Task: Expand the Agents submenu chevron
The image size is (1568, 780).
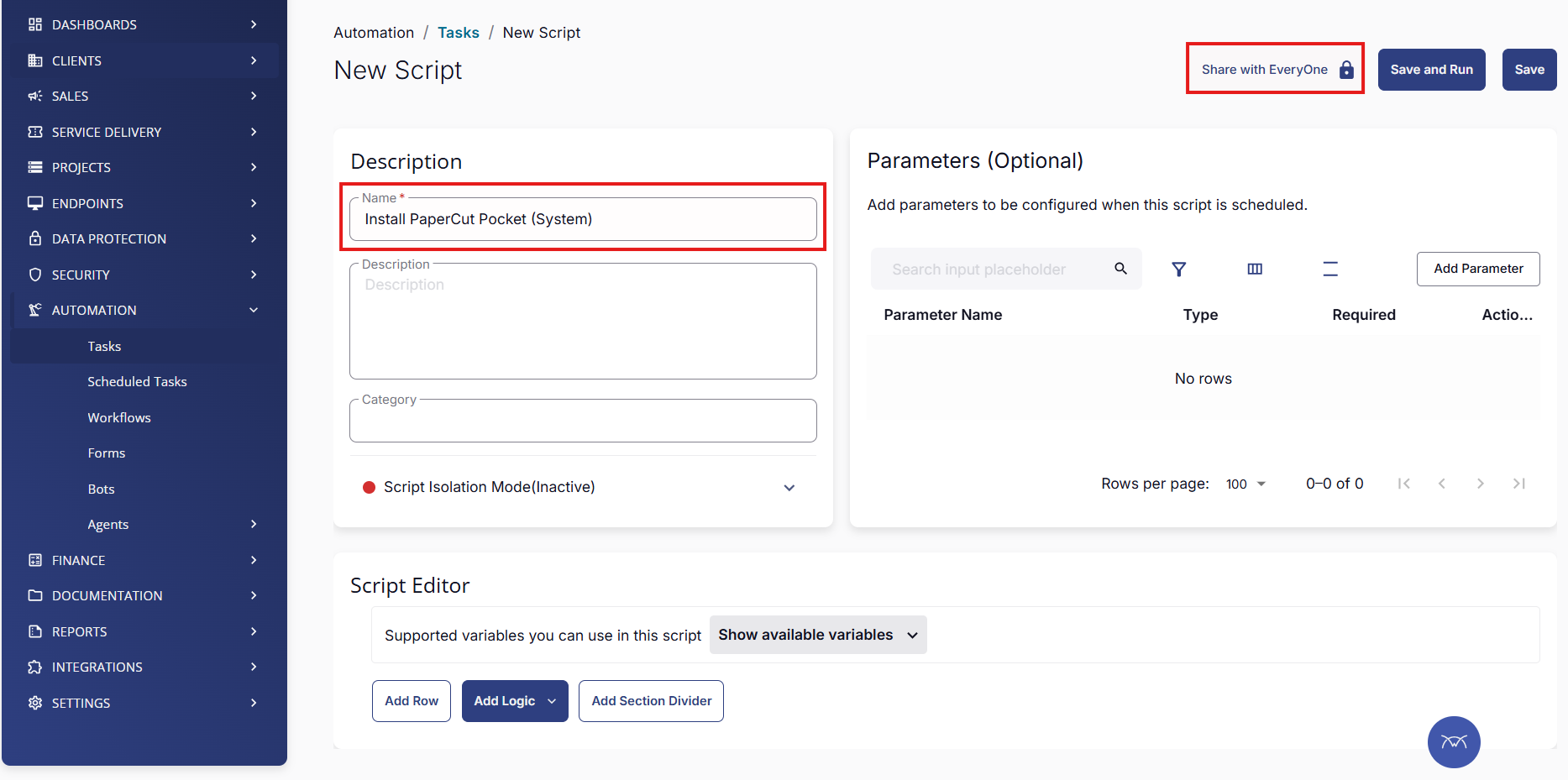Action: point(254,524)
